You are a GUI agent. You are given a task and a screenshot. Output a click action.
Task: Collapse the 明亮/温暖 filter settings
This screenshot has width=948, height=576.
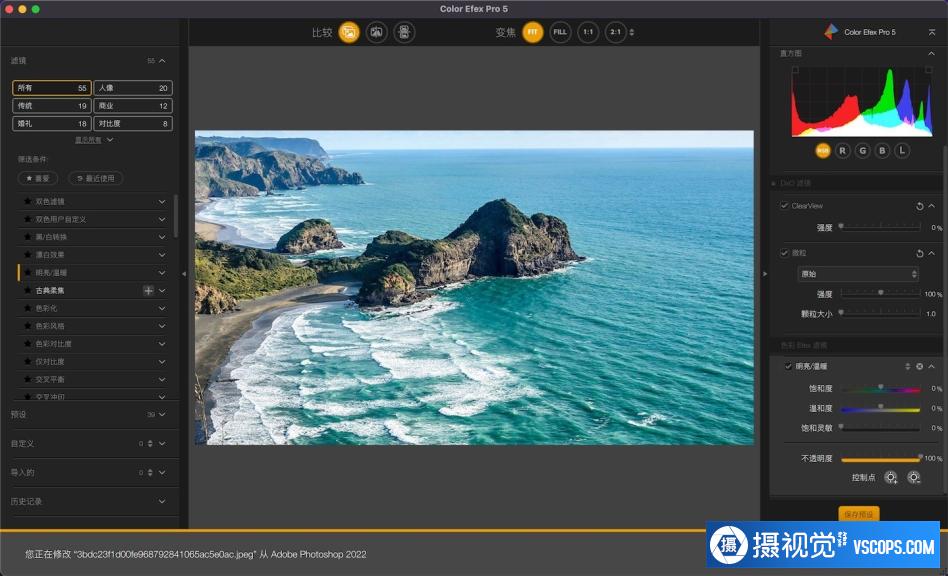coord(932,366)
